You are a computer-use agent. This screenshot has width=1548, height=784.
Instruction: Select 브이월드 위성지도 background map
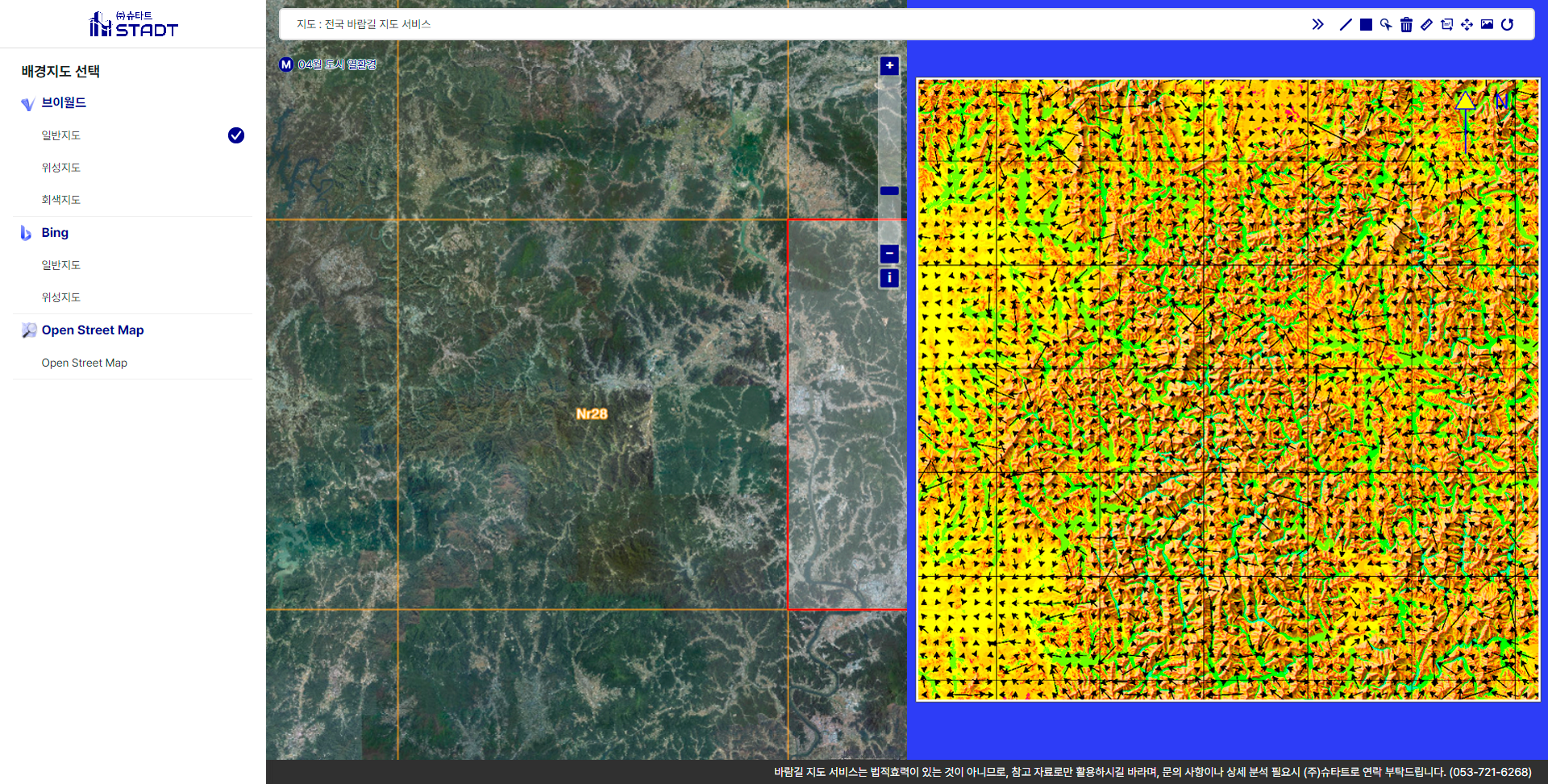click(x=61, y=168)
